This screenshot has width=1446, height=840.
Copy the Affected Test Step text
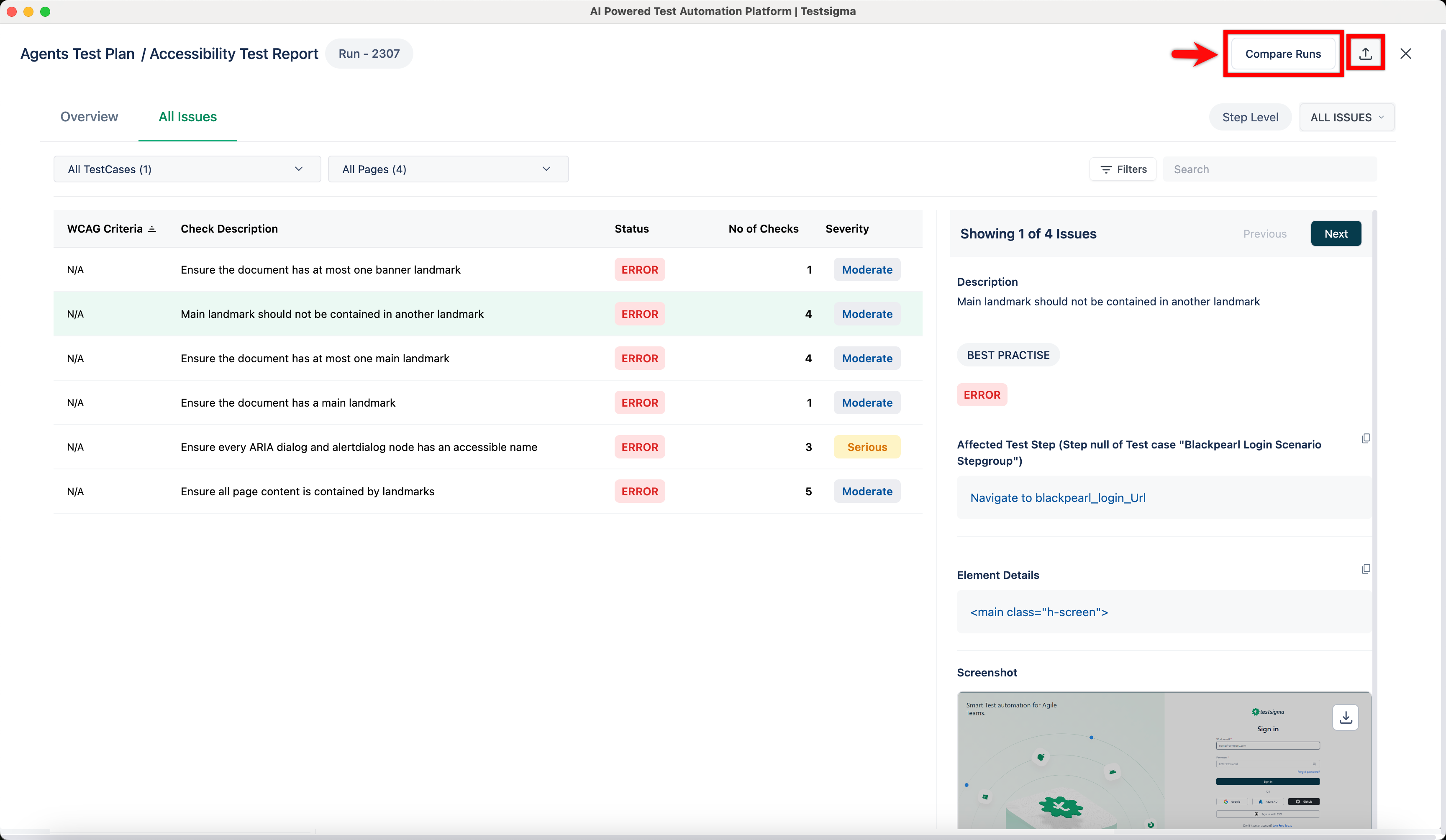tap(1365, 438)
